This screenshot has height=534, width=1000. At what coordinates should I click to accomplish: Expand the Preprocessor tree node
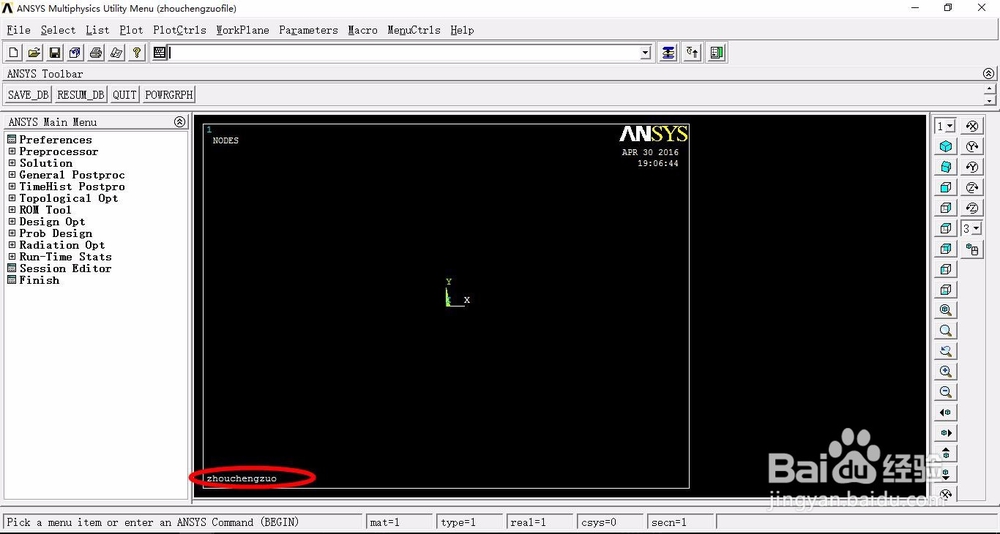click(x=11, y=151)
